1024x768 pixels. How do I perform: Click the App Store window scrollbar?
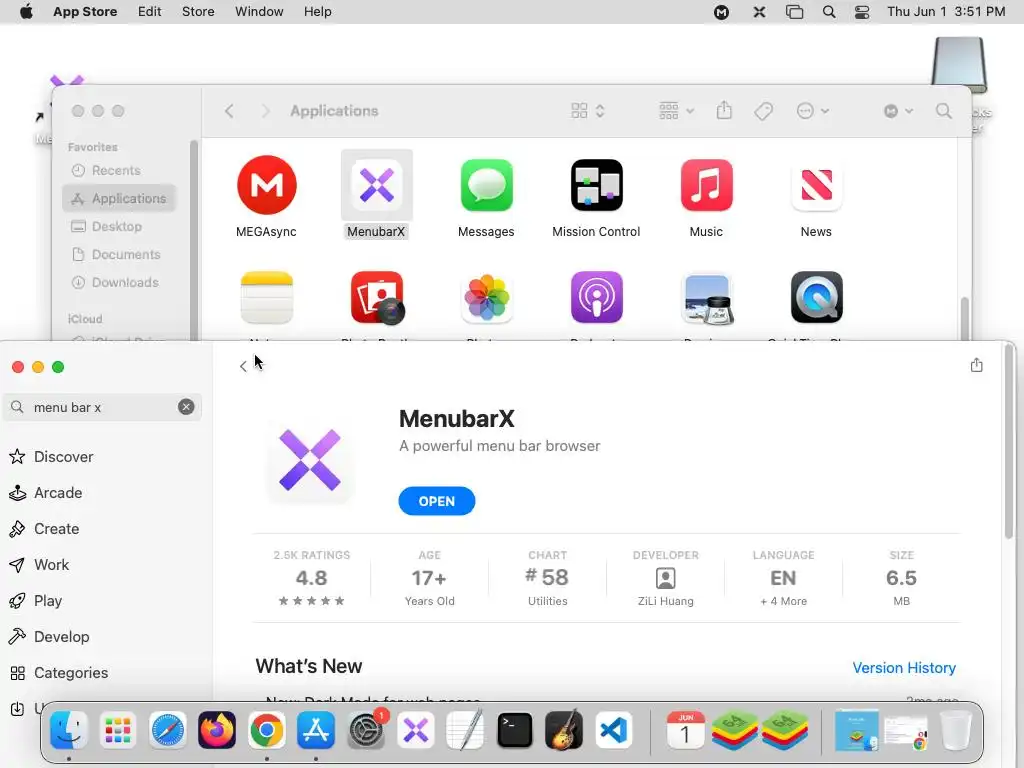tap(1009, 441)
